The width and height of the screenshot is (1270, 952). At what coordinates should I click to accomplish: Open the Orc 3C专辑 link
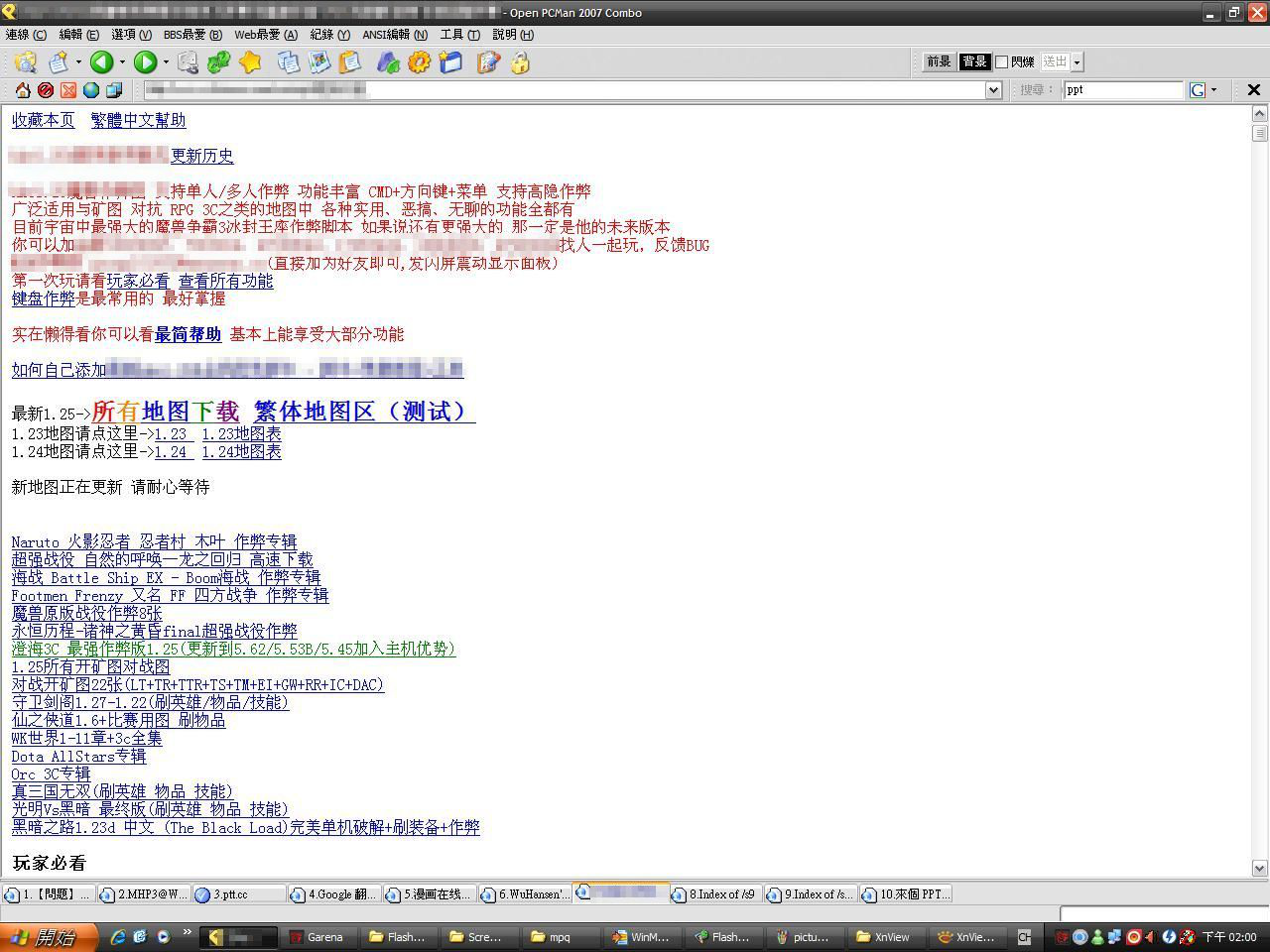[x=51, y=774]
